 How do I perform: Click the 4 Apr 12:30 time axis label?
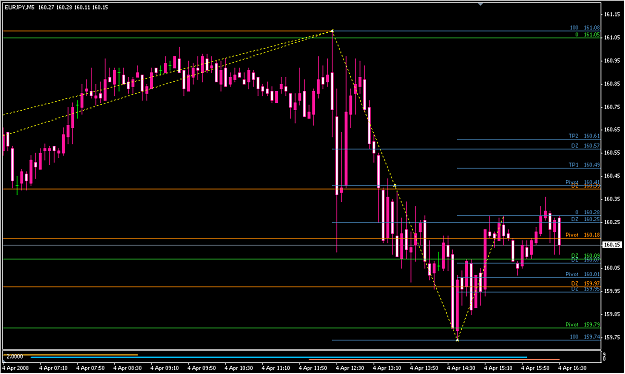pyautogui.click(x=350, y=368)
